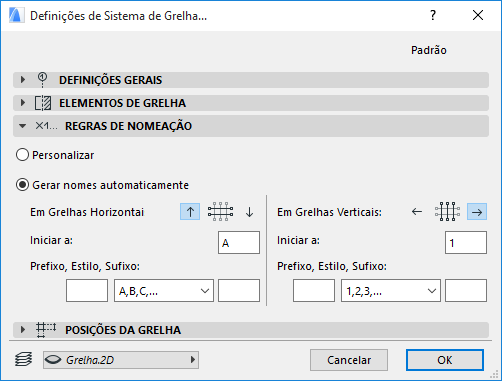
Task: Select leftward naming direction for vertical grids
Action: [417, 212]
